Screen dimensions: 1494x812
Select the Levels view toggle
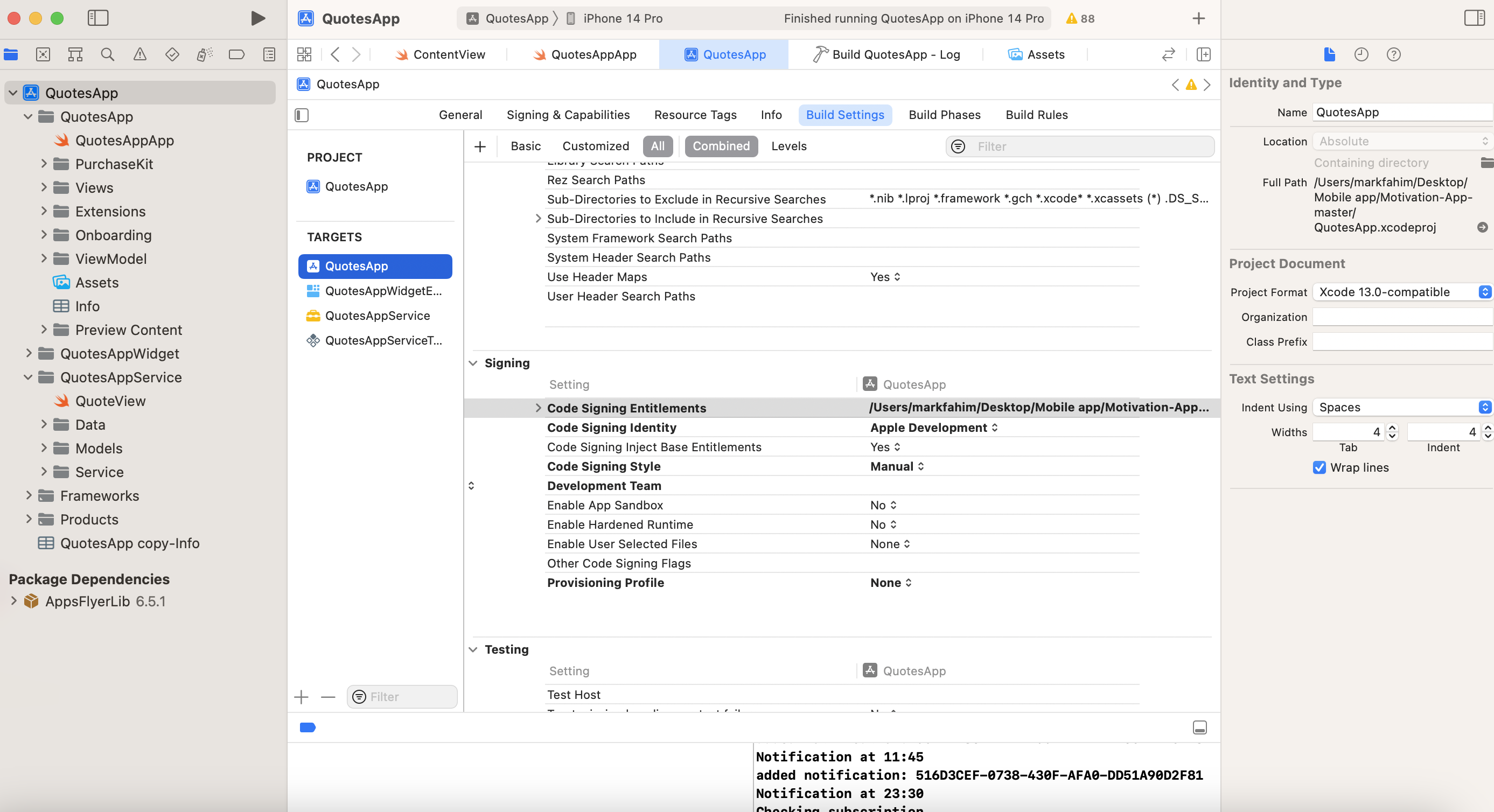coord(789,146)
